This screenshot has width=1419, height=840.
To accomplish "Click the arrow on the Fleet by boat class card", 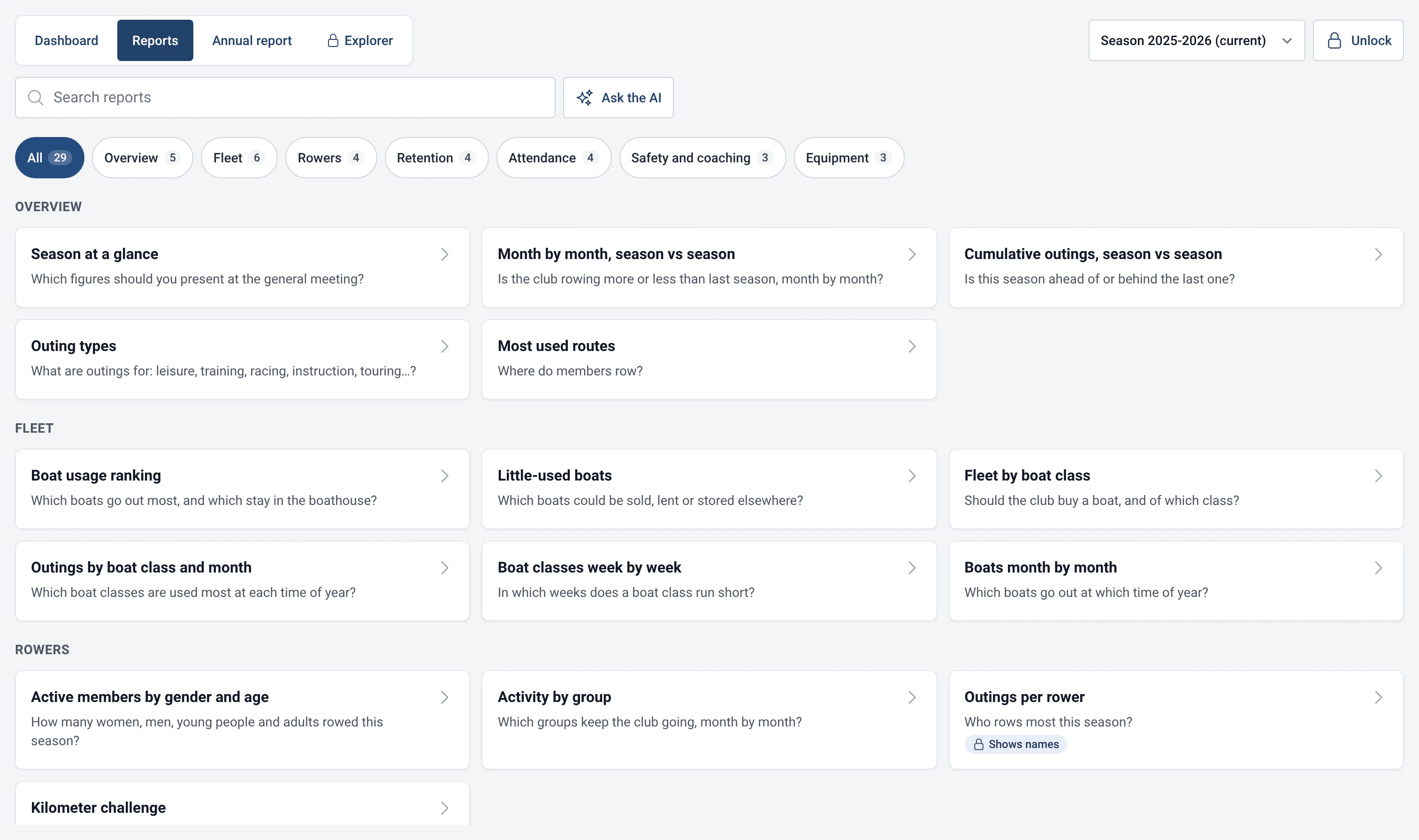I will pyautogui.click(x=1378, y=475).
